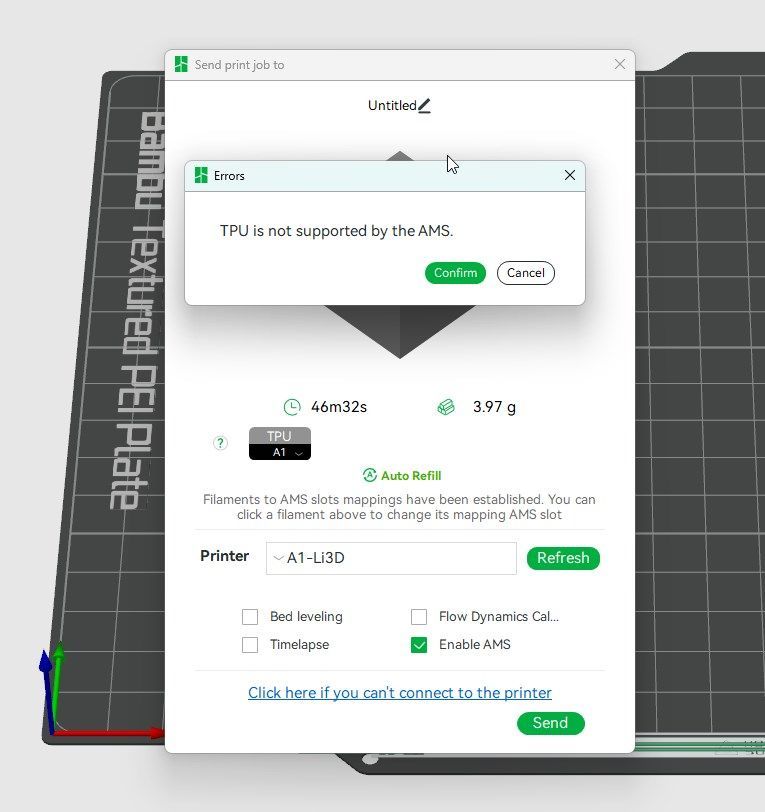Send the print job
Viewport: 765px width, 812px height.
pos(551,723)
